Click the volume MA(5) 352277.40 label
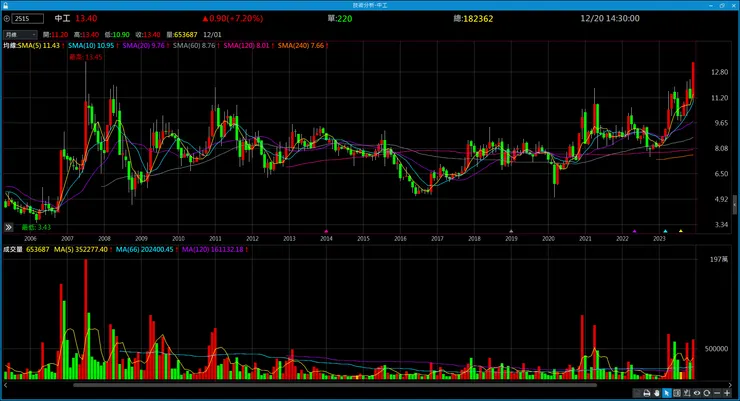 coord(81,249)
